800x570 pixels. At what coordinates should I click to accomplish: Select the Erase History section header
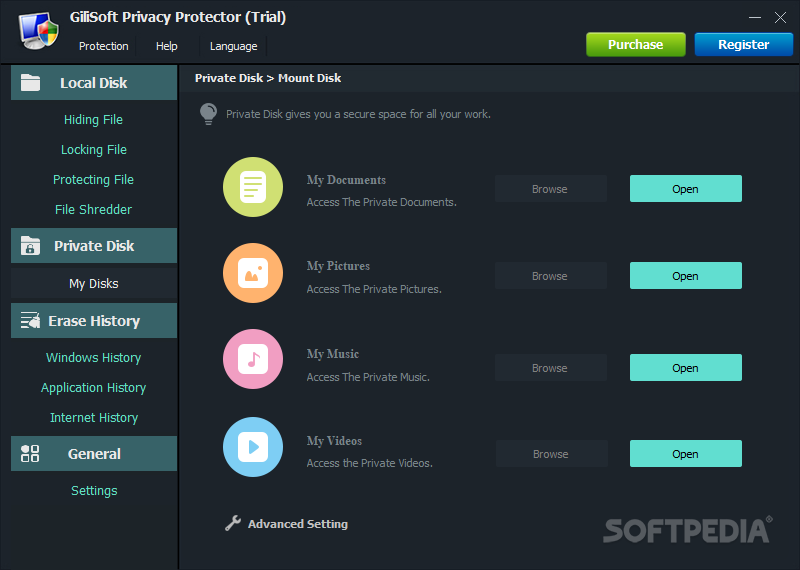[x=94, y=320]
